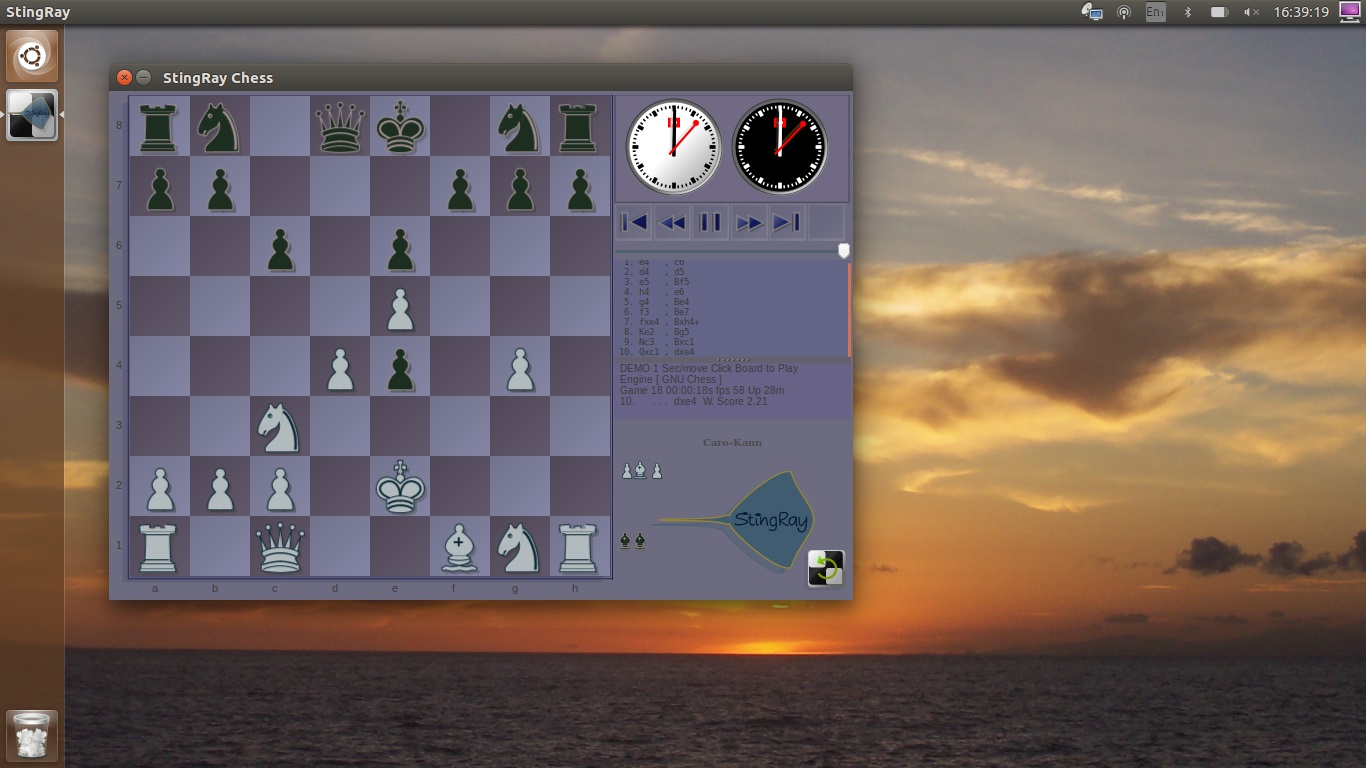The height and width of the screenshot is (768, 1366).
Task: Open the muted sound indicator menu
Action: (x=1251, y=12)
